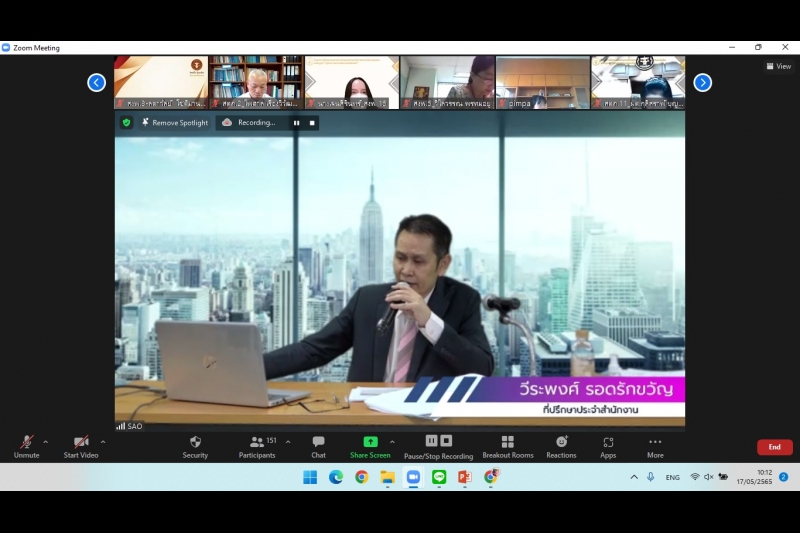Viewport: 800px width, 533px height.
Task: Click the green Share Screen icon
Action: 370,442
